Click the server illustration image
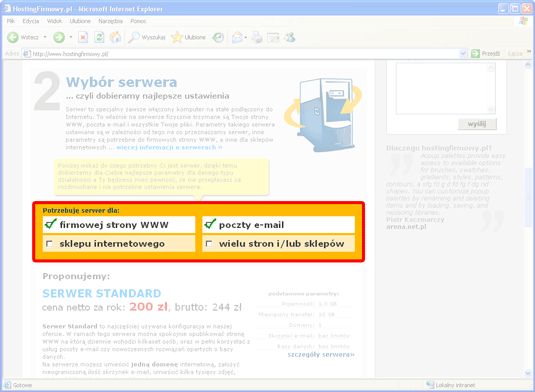This screenshot has width=535, height=392. tap(323, 114)
